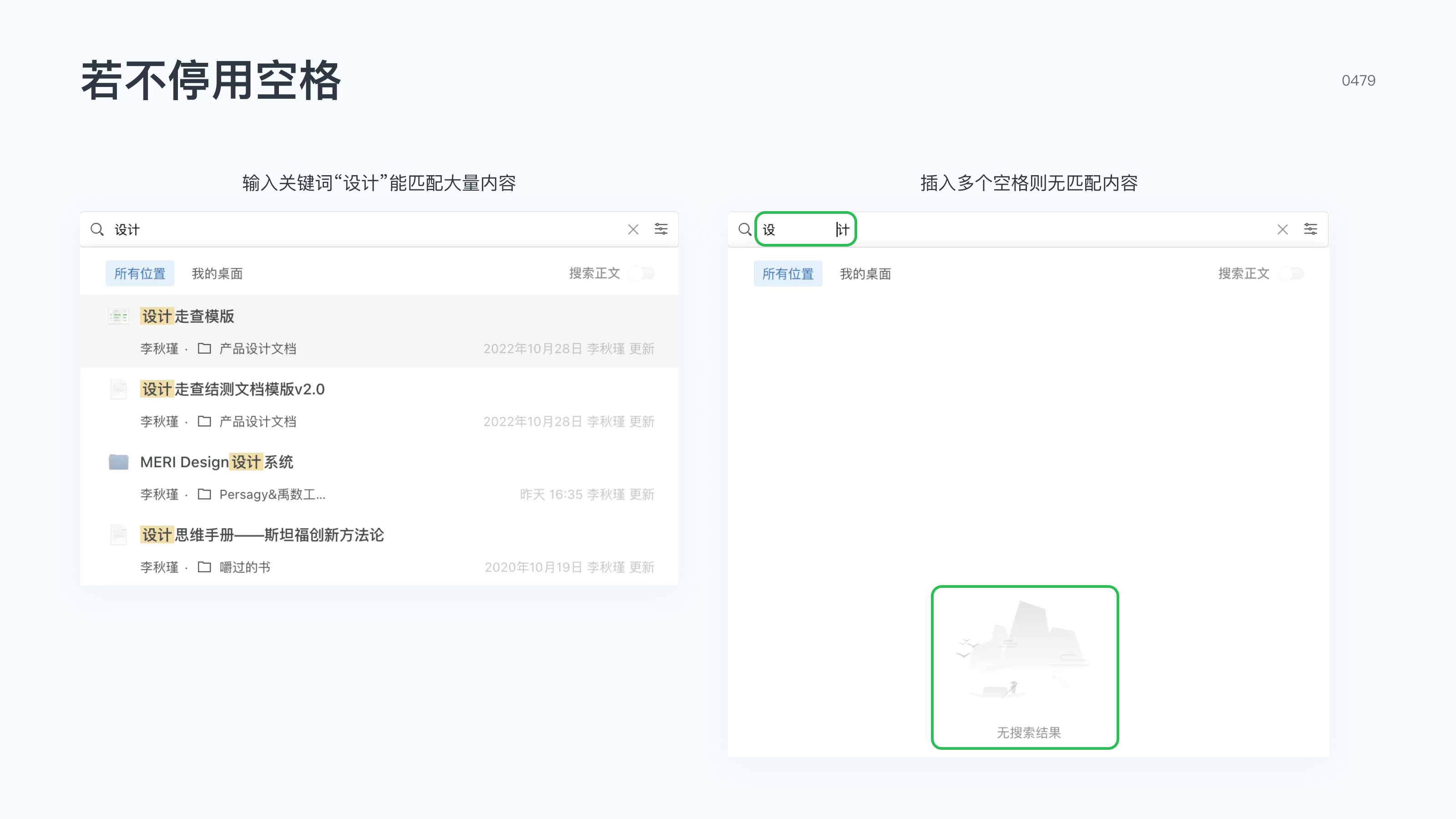Click the spreadsheet icon beside 设计走查模版
The image size is (1456, 819).
[119, 316]
